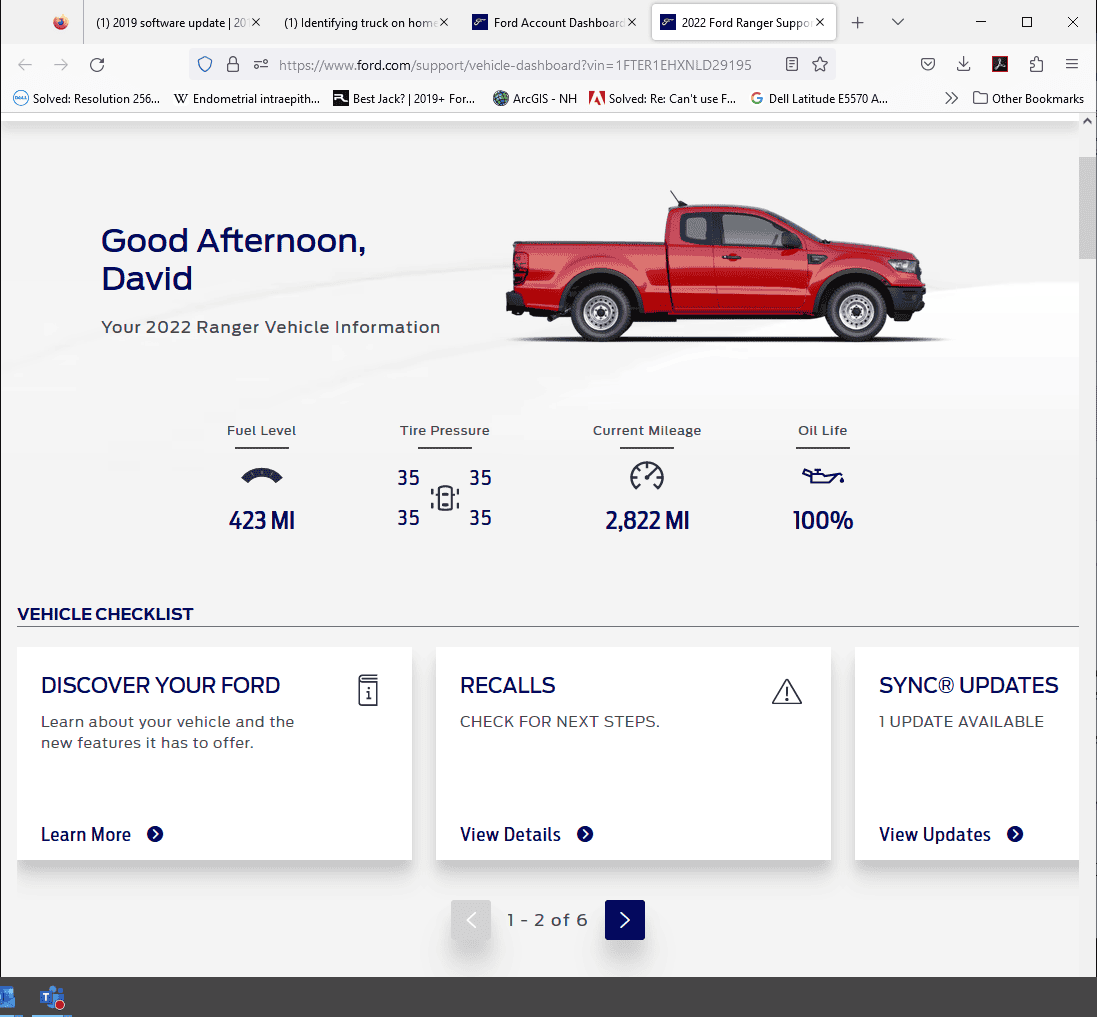Click the SYNC UPDATES card heading
This screenshot has height=1017, width=1097.
(968, 685)
